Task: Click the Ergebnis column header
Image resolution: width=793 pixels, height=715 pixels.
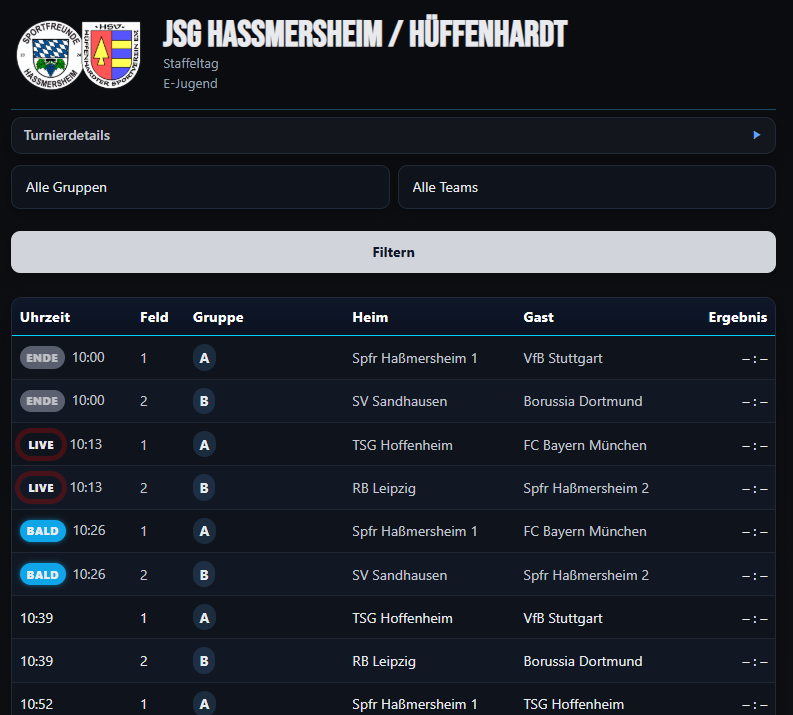Action: [737, 317]
